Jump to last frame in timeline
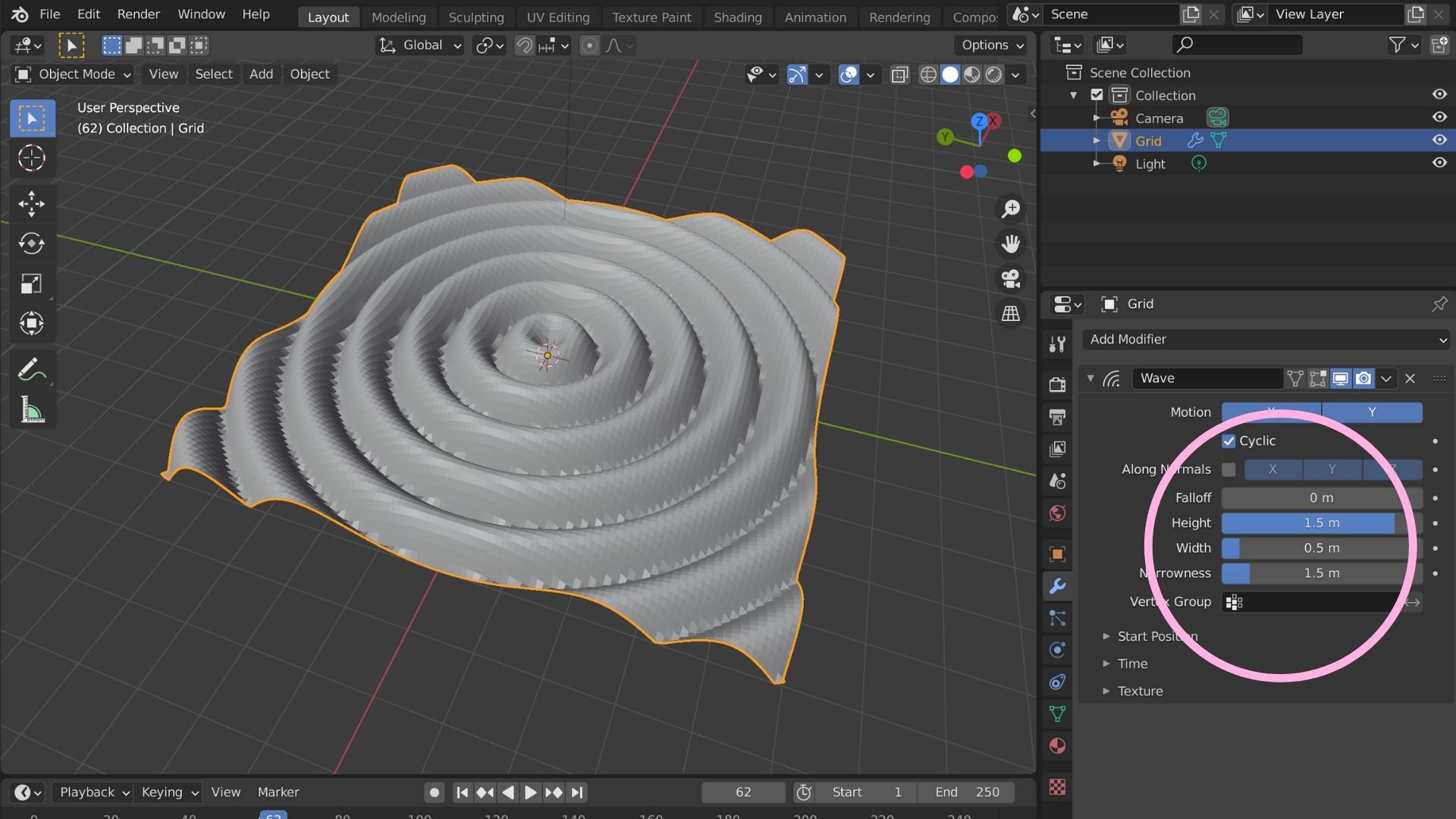The width and height of the screenshot is (1456, 819). point(577,792)
